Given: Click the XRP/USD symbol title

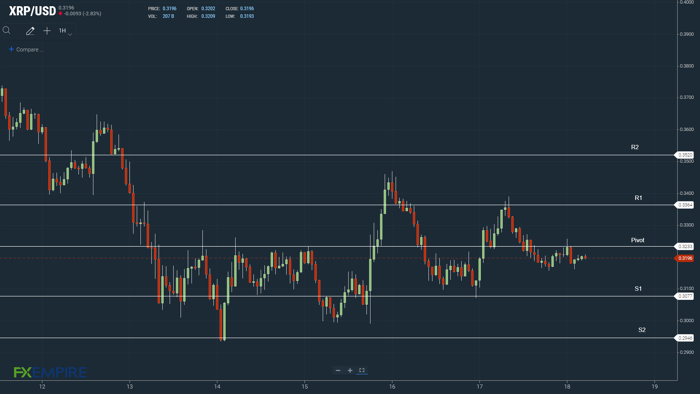Looking at the screenshot, I should 33,11.
